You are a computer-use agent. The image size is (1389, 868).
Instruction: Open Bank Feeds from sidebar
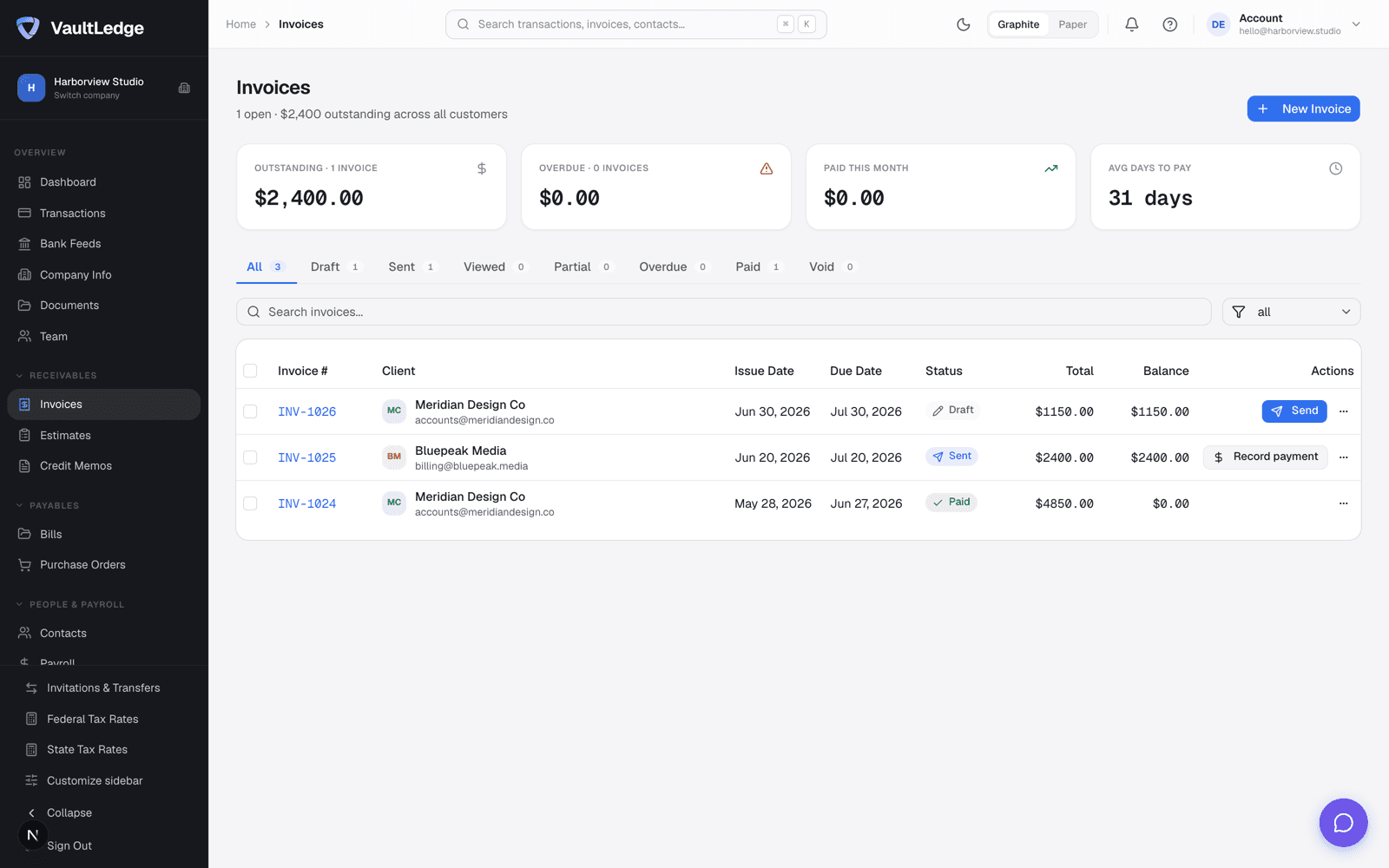[103, 244]
